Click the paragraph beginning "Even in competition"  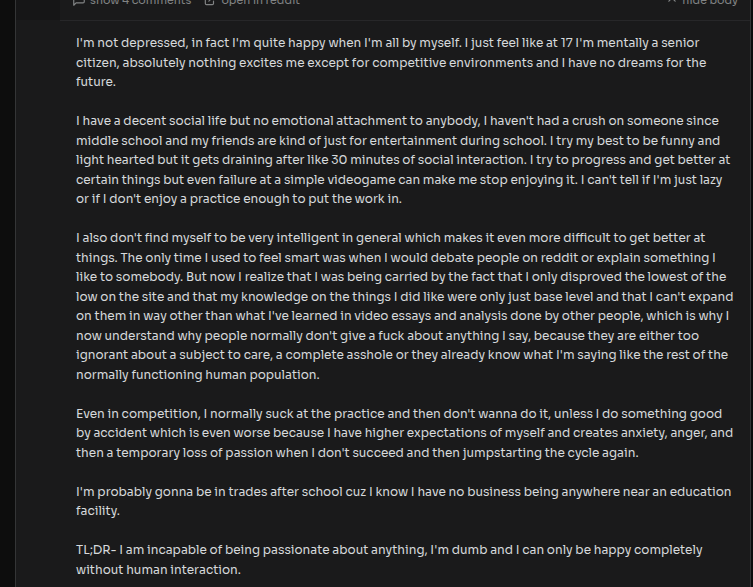[x=404, y=433]
